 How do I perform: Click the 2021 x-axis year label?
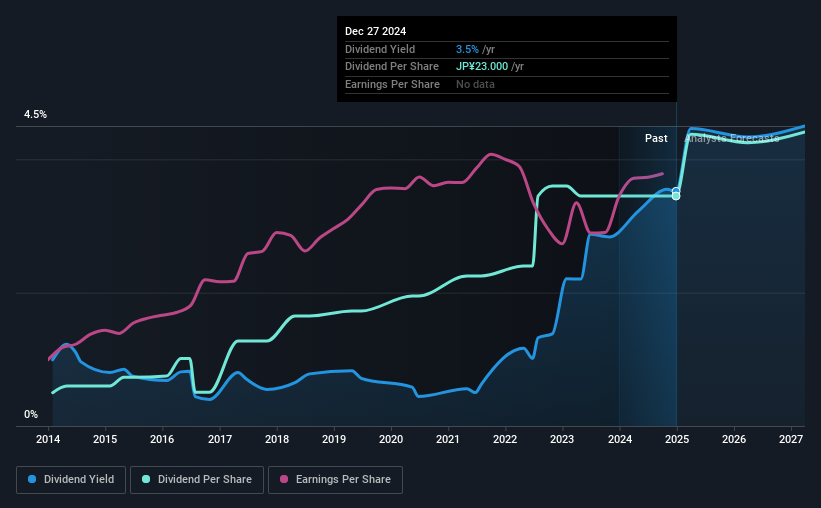(448, 439)
